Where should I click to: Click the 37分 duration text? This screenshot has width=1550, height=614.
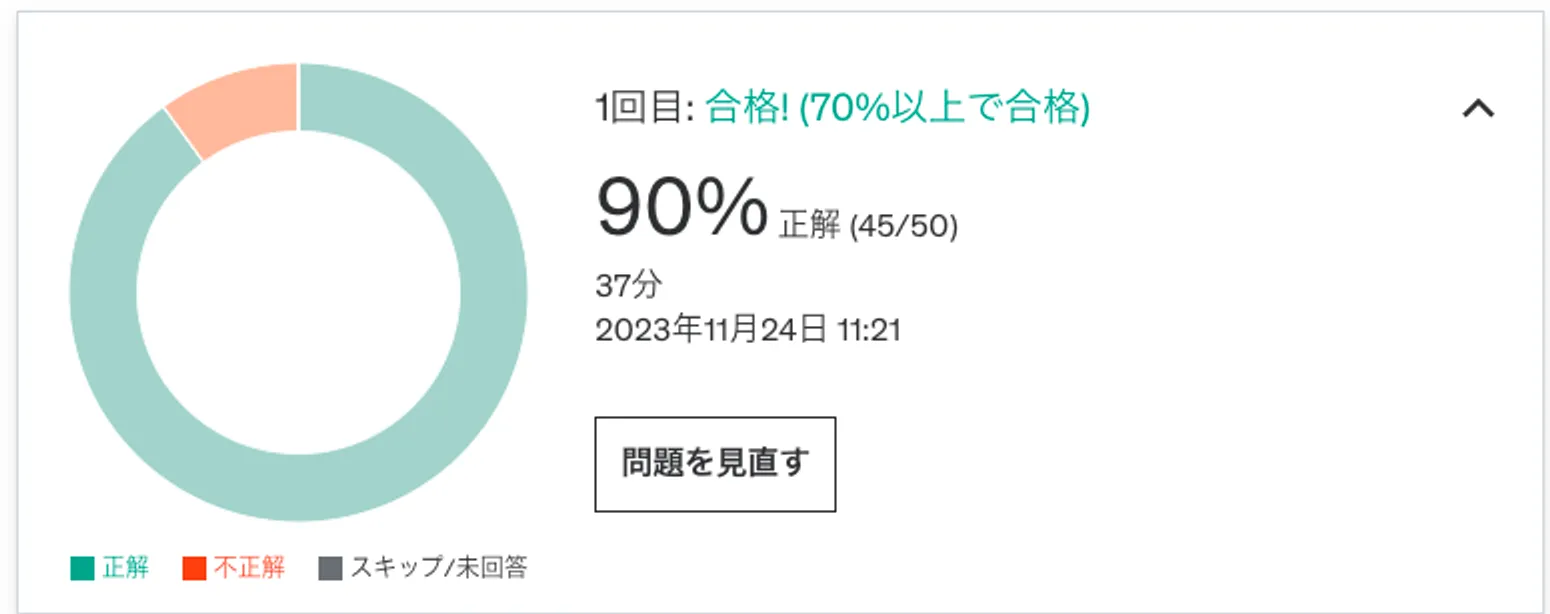point(628,285)
